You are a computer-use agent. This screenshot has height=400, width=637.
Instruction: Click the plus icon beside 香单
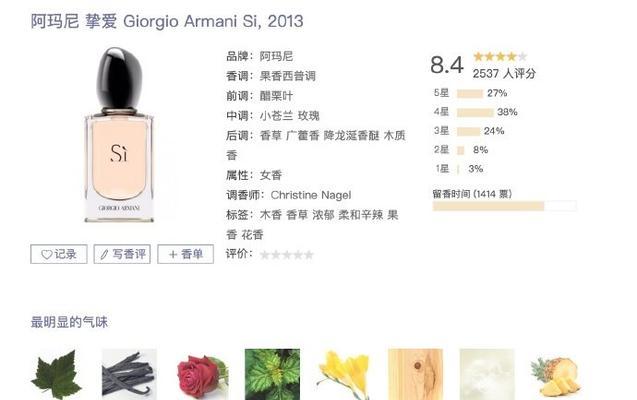pos(173,255)
